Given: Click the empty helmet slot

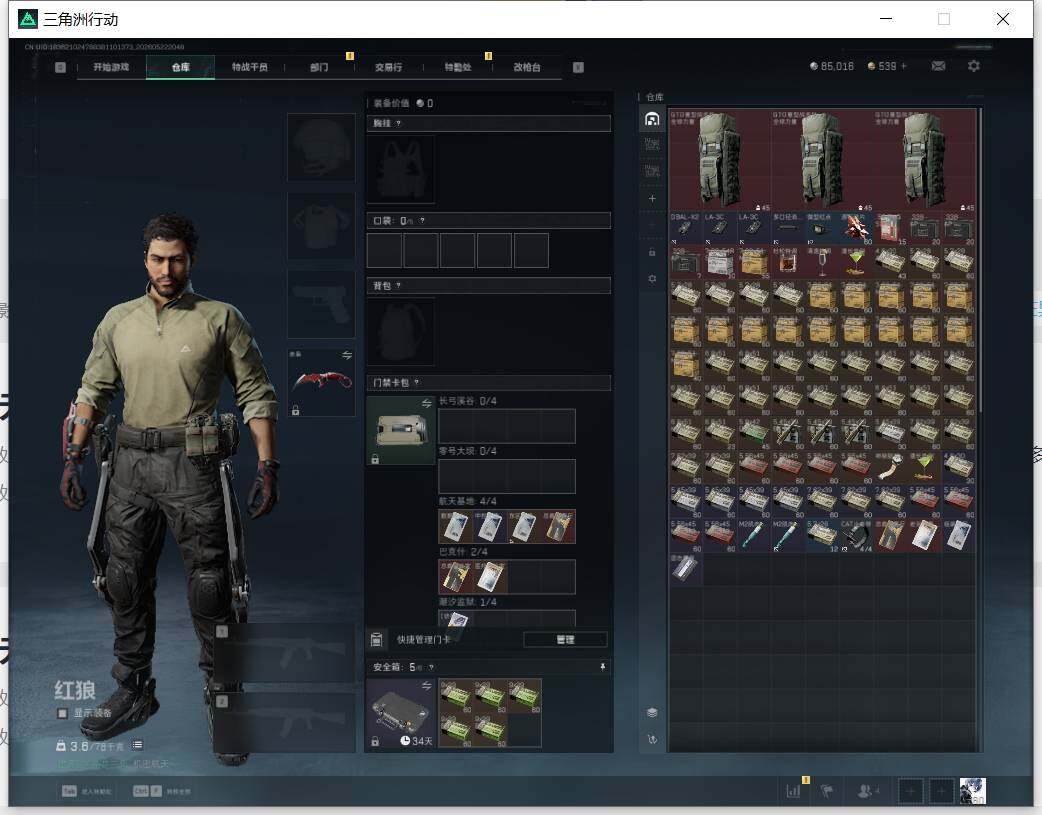Looking at the screenshot, I should (321, 147).
